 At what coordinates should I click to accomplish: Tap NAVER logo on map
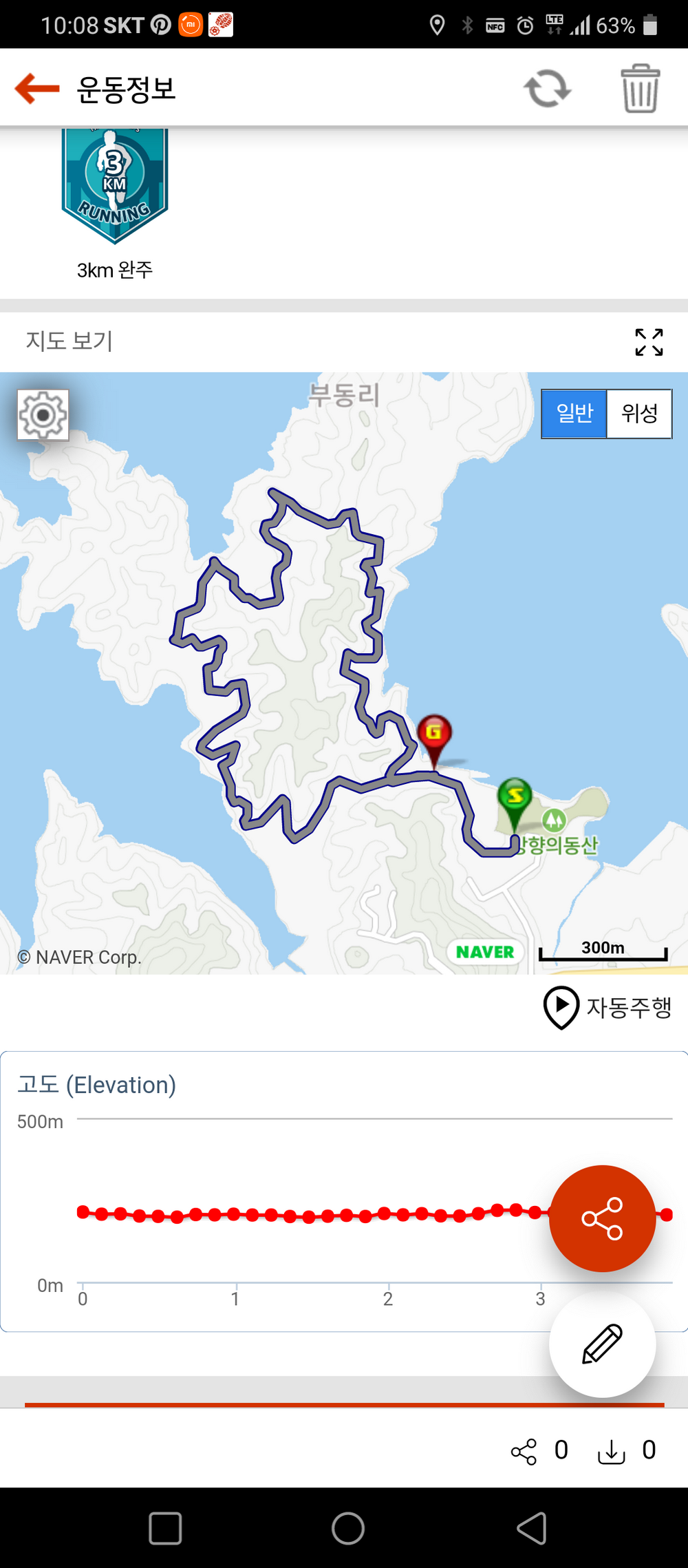[x=485, y=952]
